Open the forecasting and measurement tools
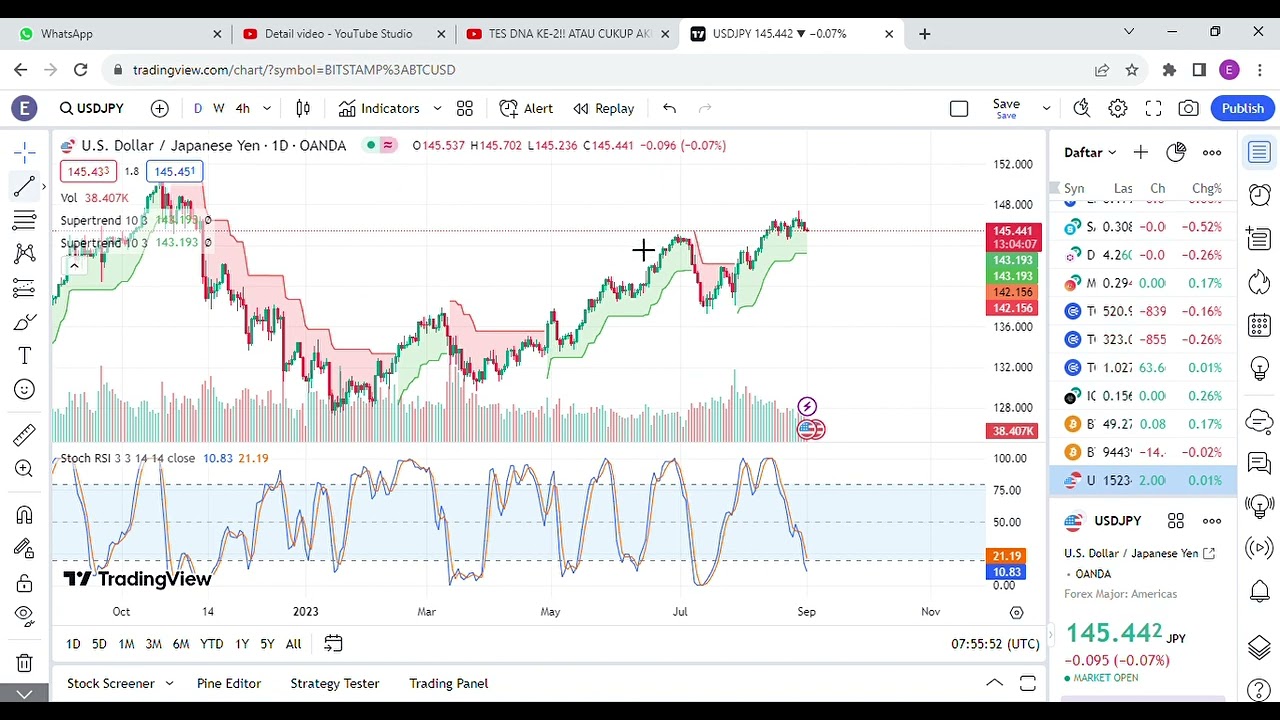 click(x=25, y=288)
